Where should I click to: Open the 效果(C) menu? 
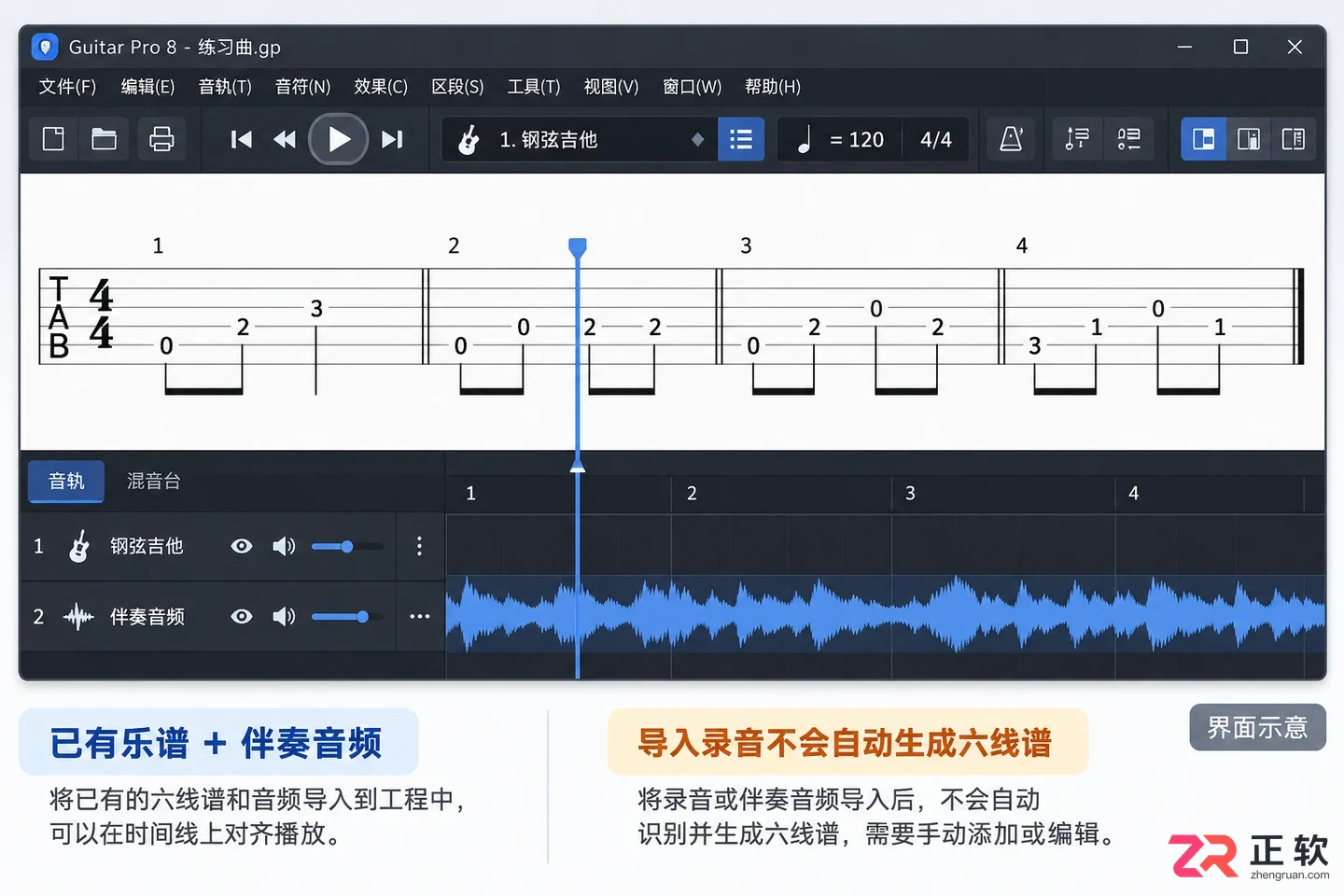tap(381, 87)
